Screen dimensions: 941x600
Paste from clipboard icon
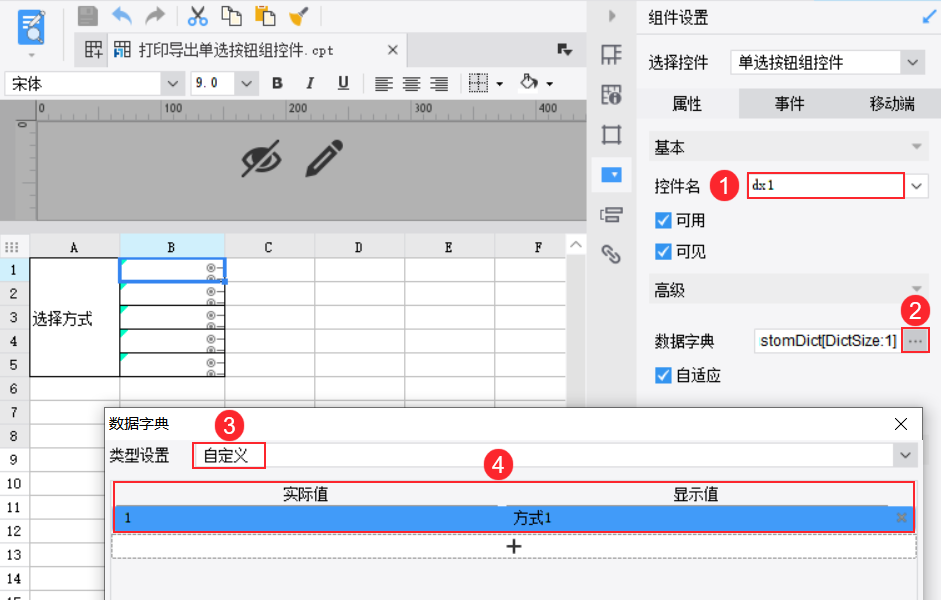(x=265, y=16)
